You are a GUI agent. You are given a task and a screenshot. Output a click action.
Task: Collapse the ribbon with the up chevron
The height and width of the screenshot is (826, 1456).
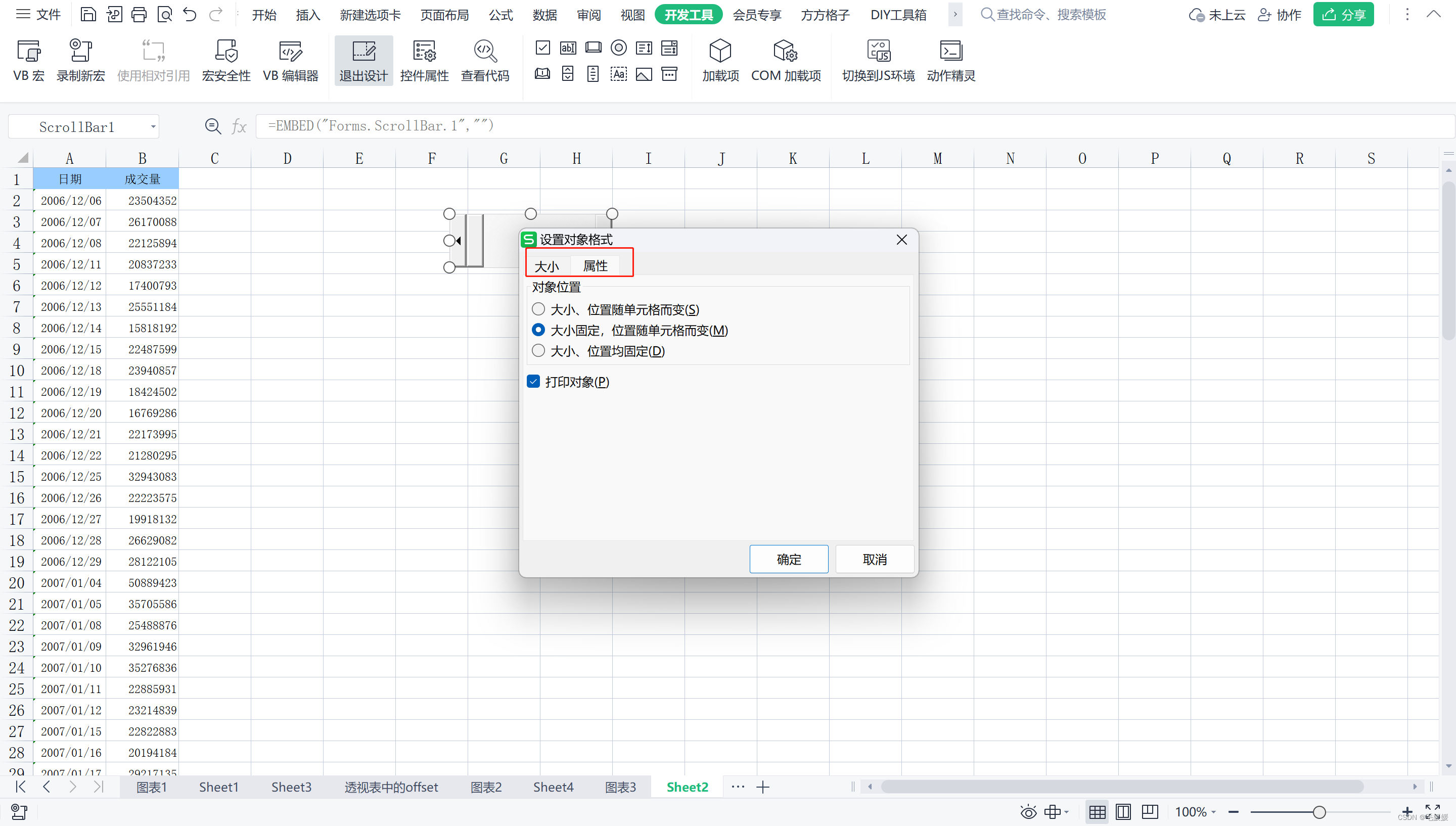[1433, 15]
